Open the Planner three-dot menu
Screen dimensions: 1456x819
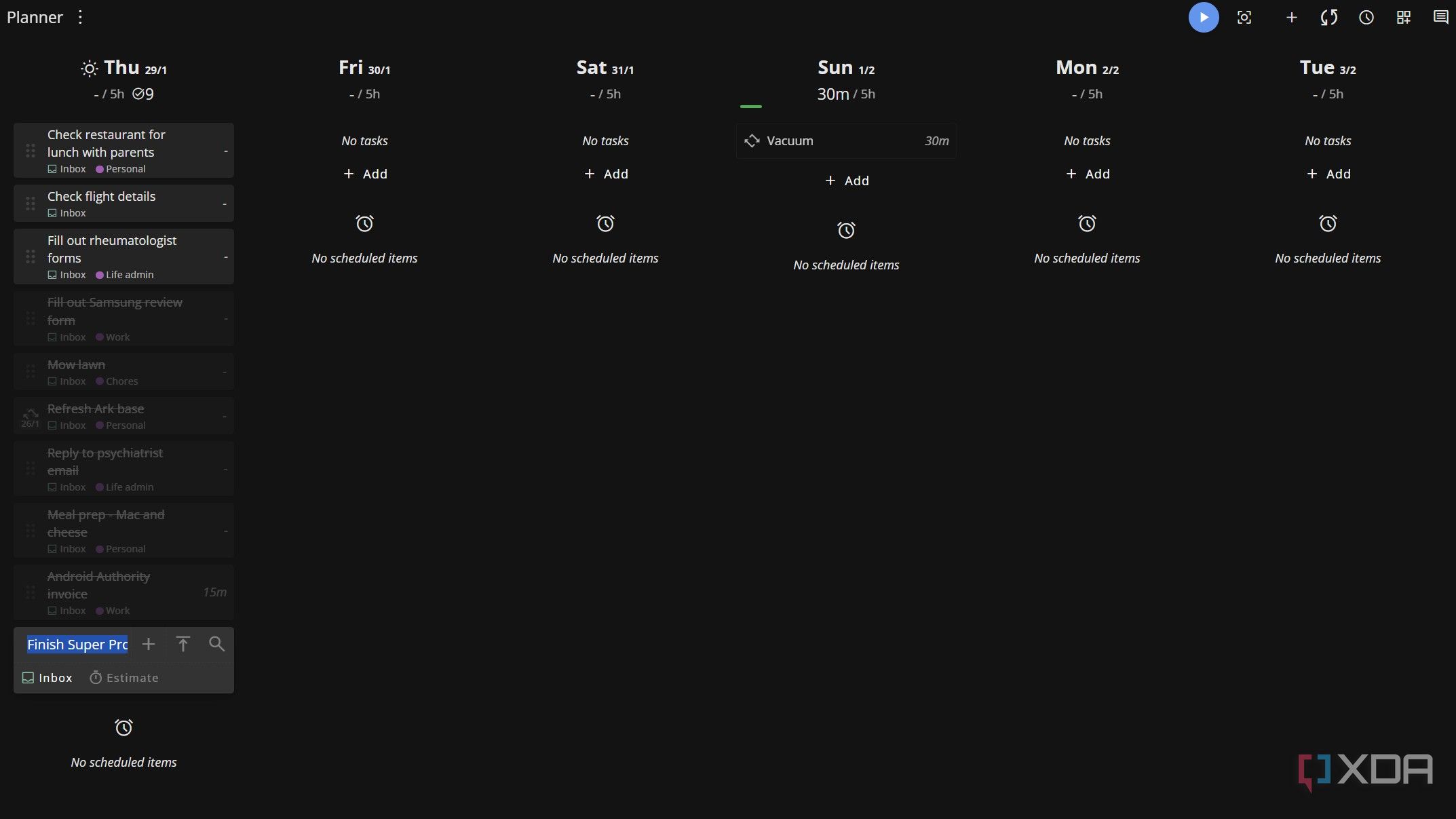pyautogui.click(x=80, y=17)
